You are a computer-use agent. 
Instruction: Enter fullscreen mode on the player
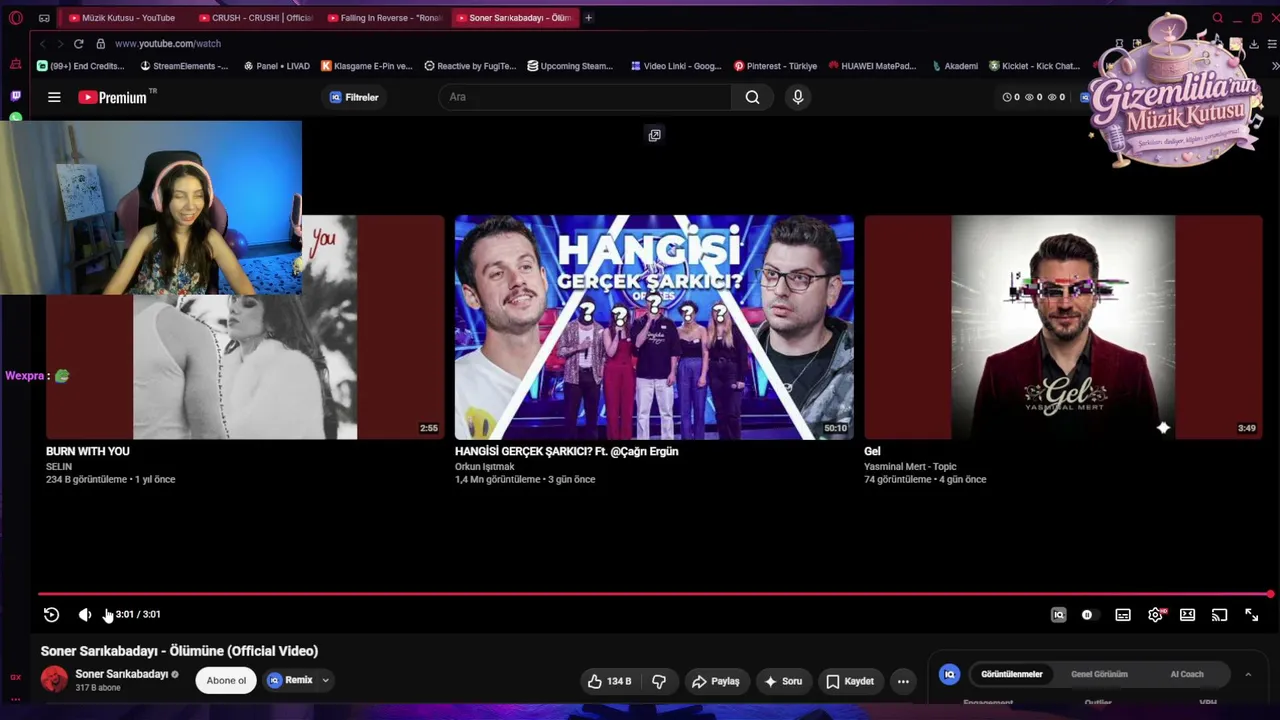(x=1251, y=615)
